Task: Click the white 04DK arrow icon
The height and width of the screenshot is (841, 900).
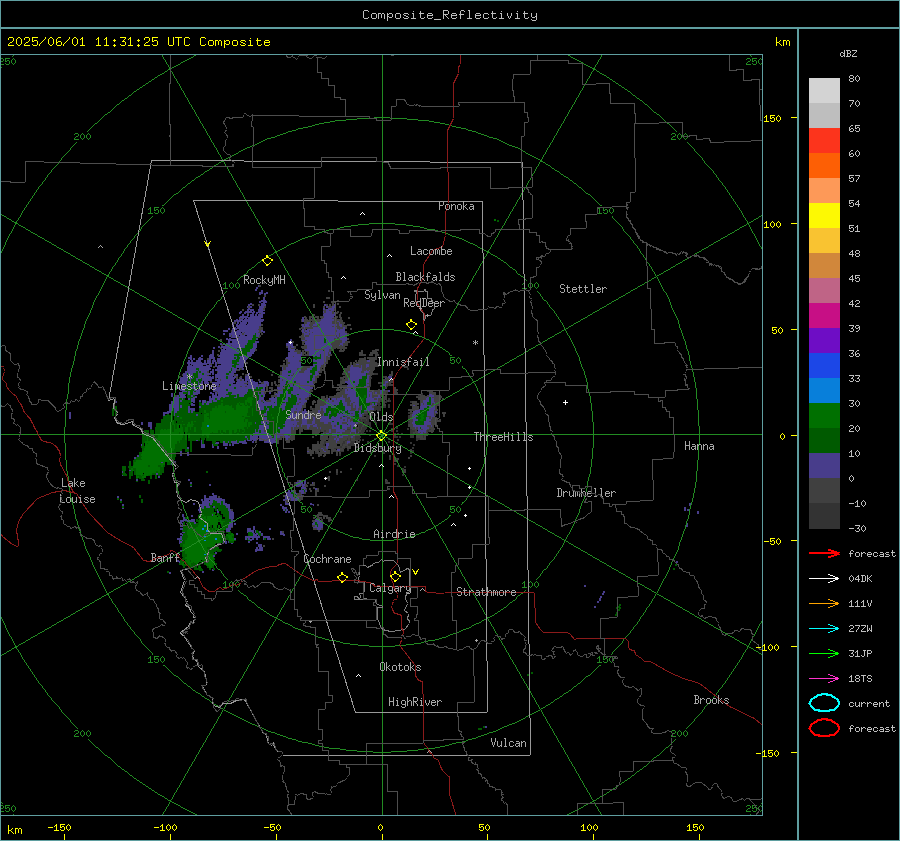Action: point(824,578)
